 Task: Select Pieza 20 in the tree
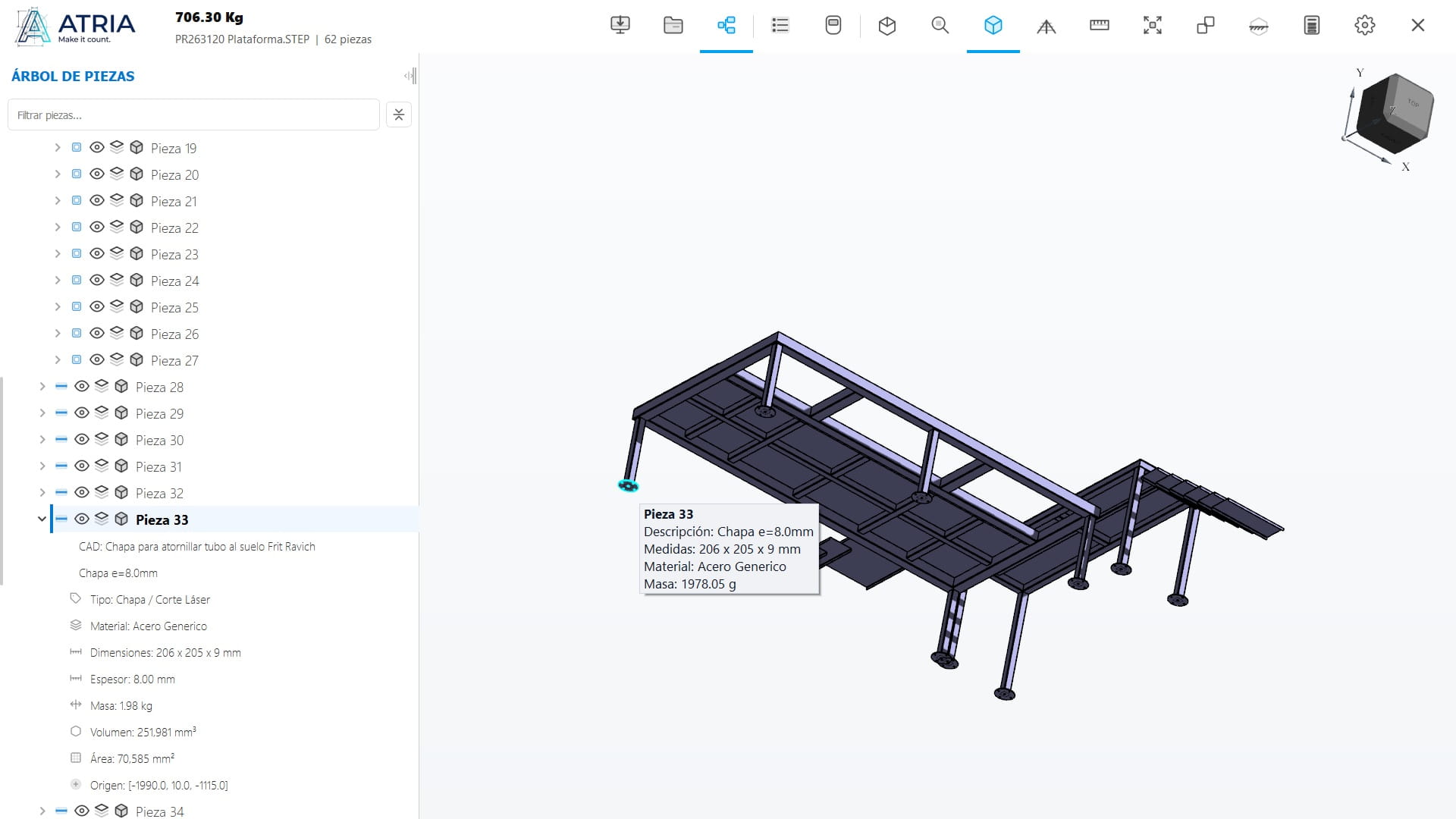(x=174, y=174)
